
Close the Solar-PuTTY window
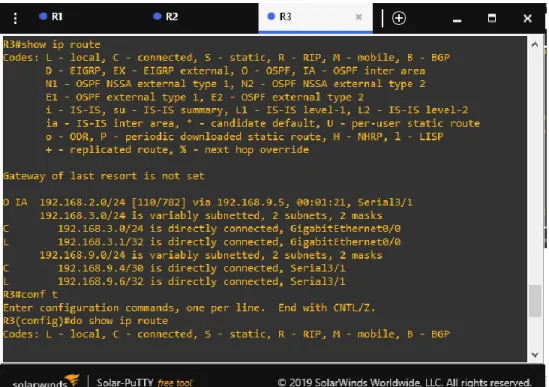pos(527,18)
